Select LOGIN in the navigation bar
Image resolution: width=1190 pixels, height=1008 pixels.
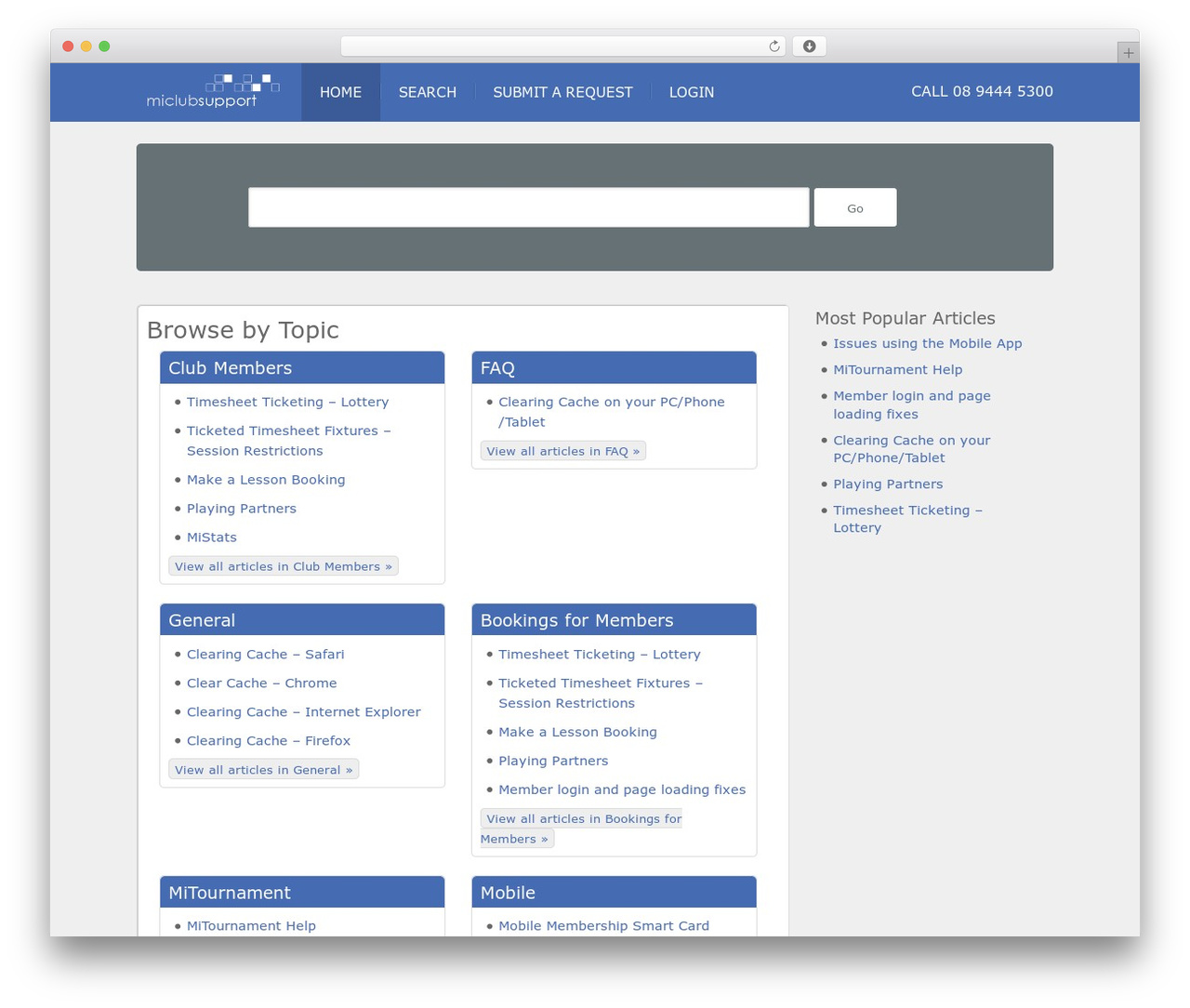(692, 92)
